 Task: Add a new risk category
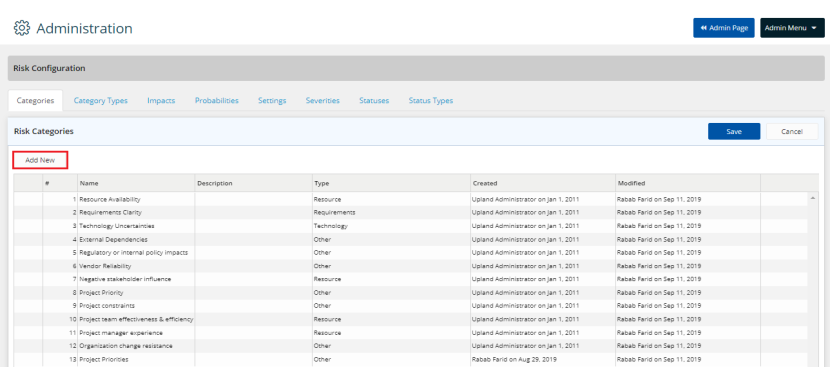40,160
